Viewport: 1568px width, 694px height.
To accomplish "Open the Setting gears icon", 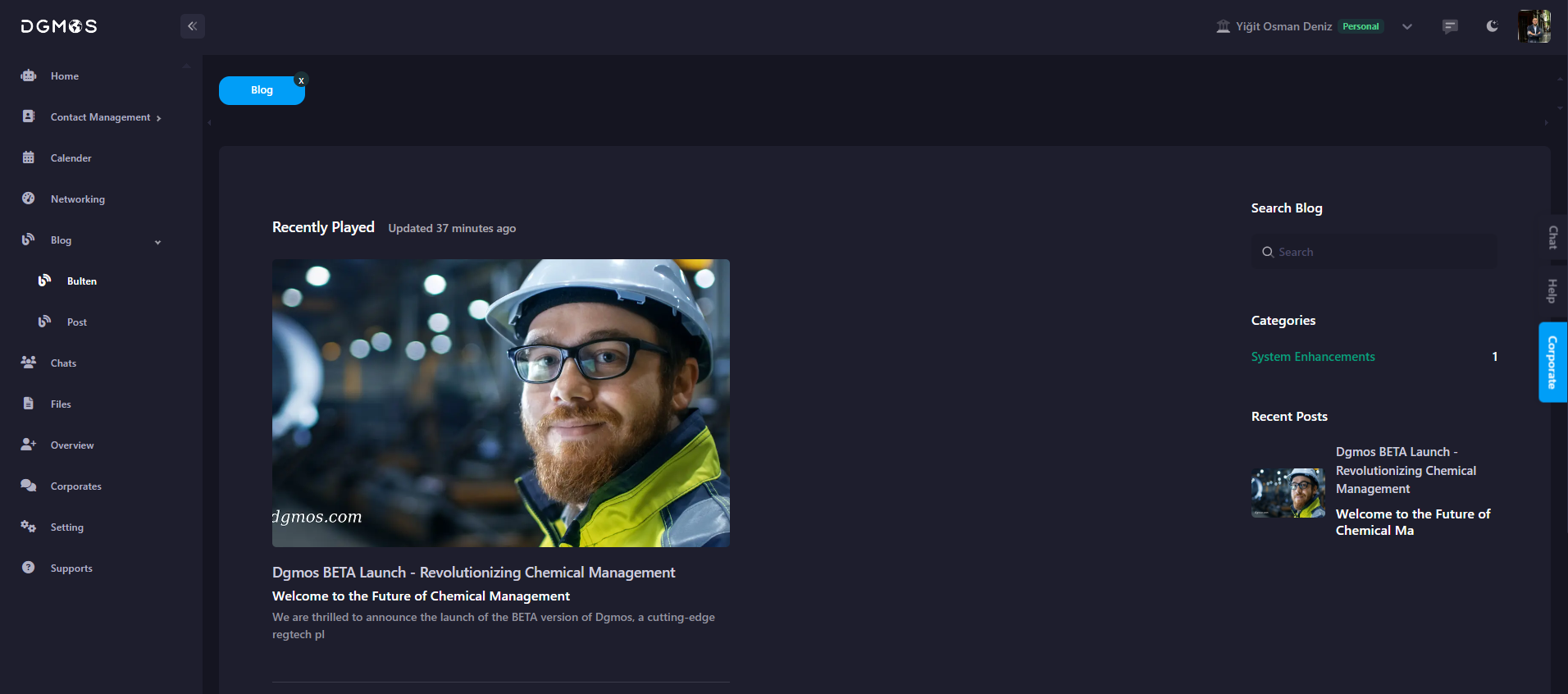I will [x=29, y=527].
